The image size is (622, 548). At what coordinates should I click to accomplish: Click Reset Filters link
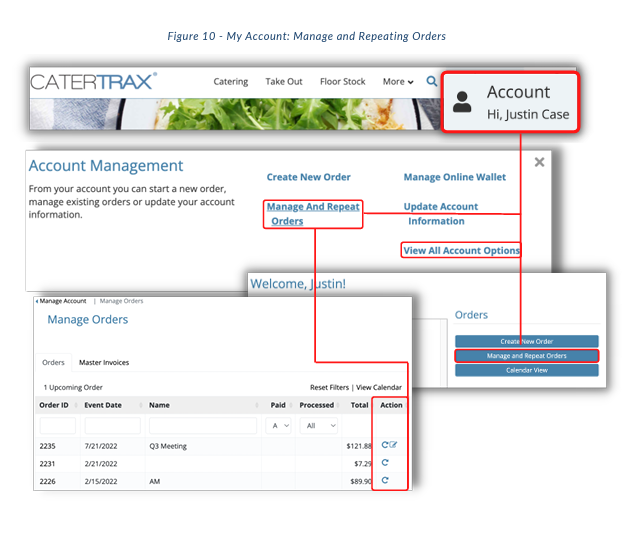click(329, 387)
